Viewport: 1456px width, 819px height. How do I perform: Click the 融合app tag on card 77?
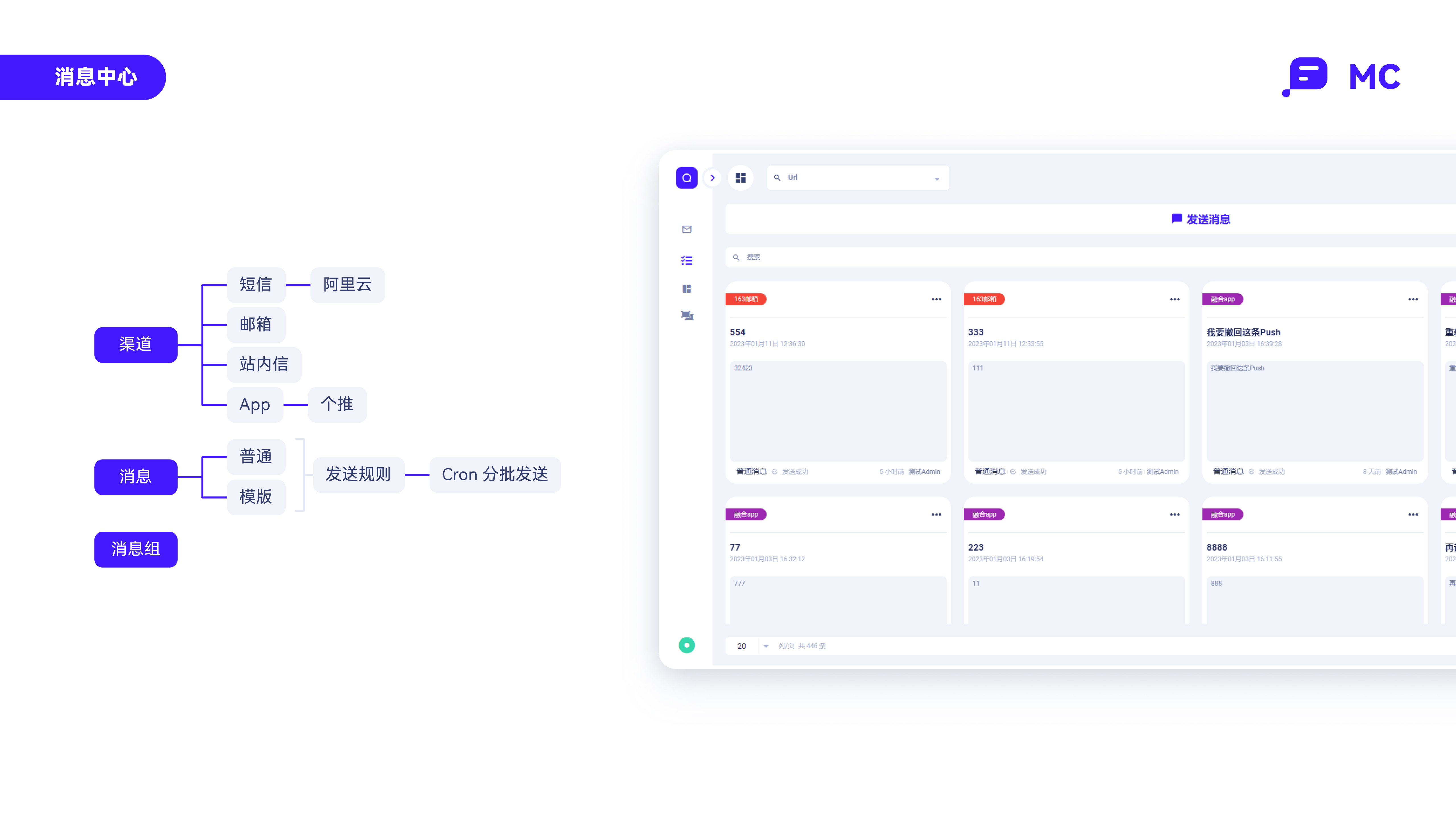pyautogui.click(x=746, y=514)
